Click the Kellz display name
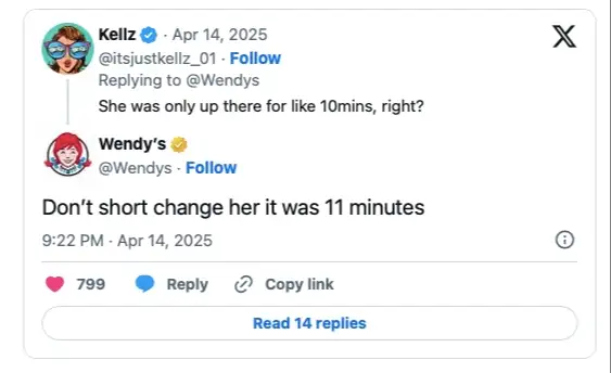Viewport: 611px width, 373px height. [x=117, y=34]
